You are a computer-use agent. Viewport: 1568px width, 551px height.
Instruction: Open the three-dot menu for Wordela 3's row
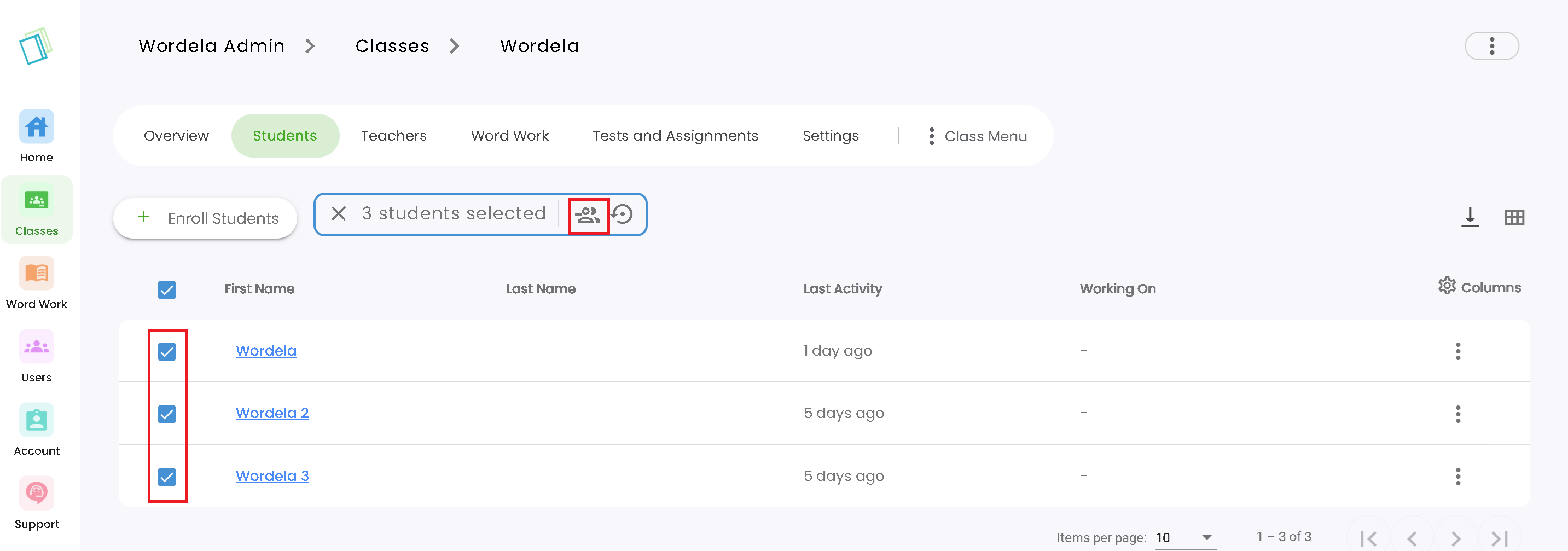1459,477
